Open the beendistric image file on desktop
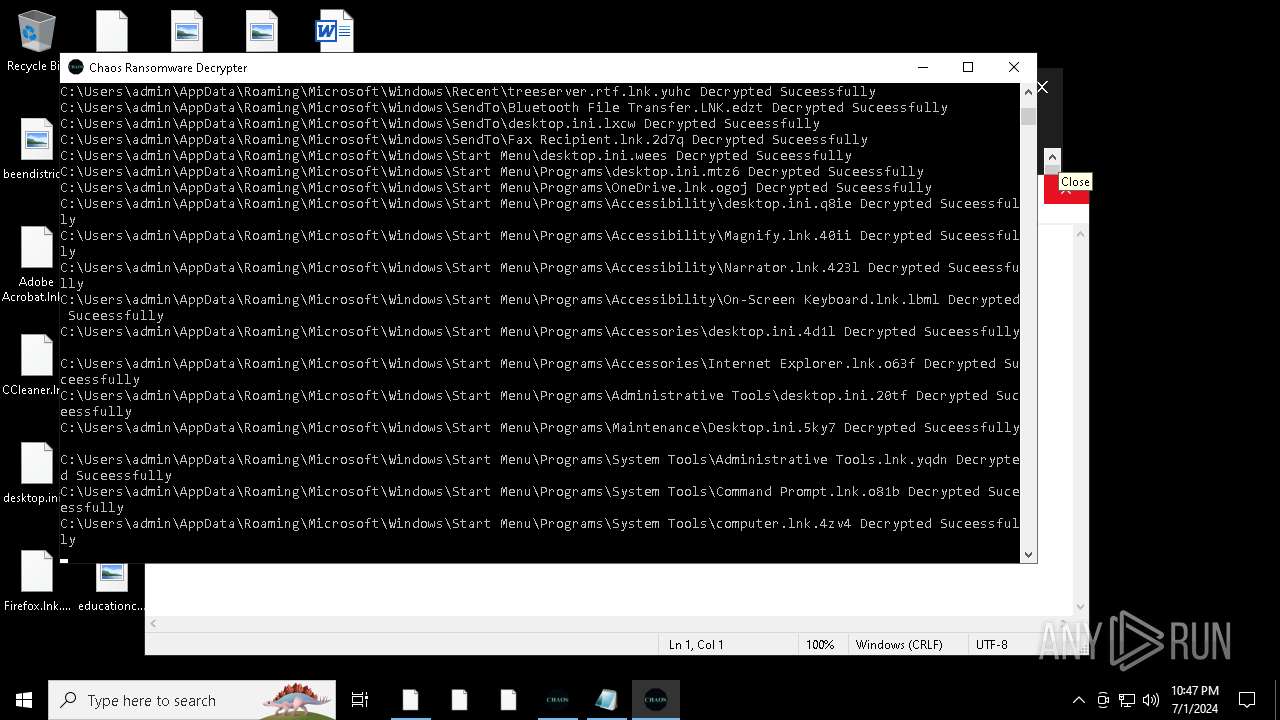 [x=36, y=150]
